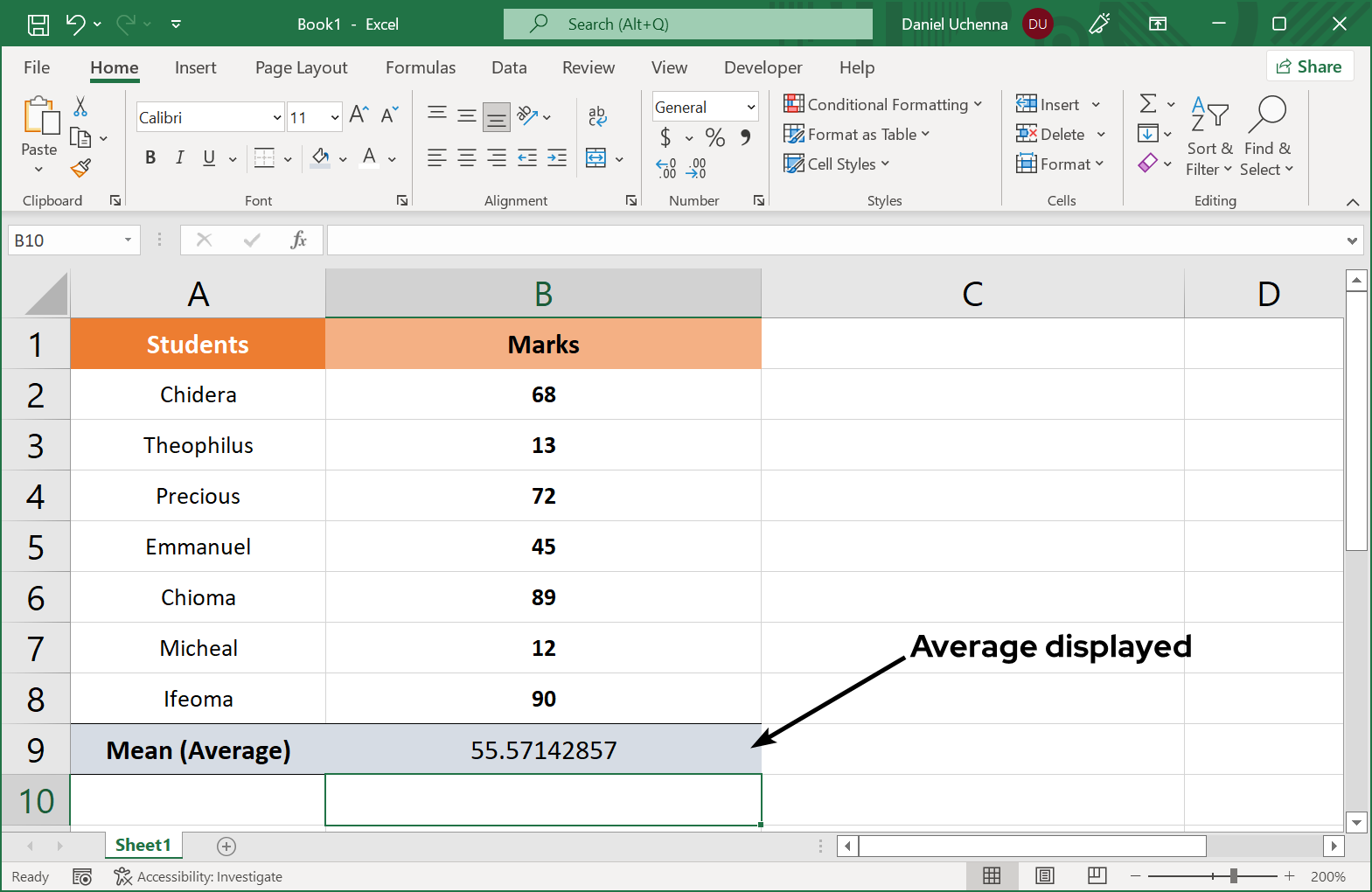
Task: Switch to Page Break Preview view
Action: pos(1097,875)
